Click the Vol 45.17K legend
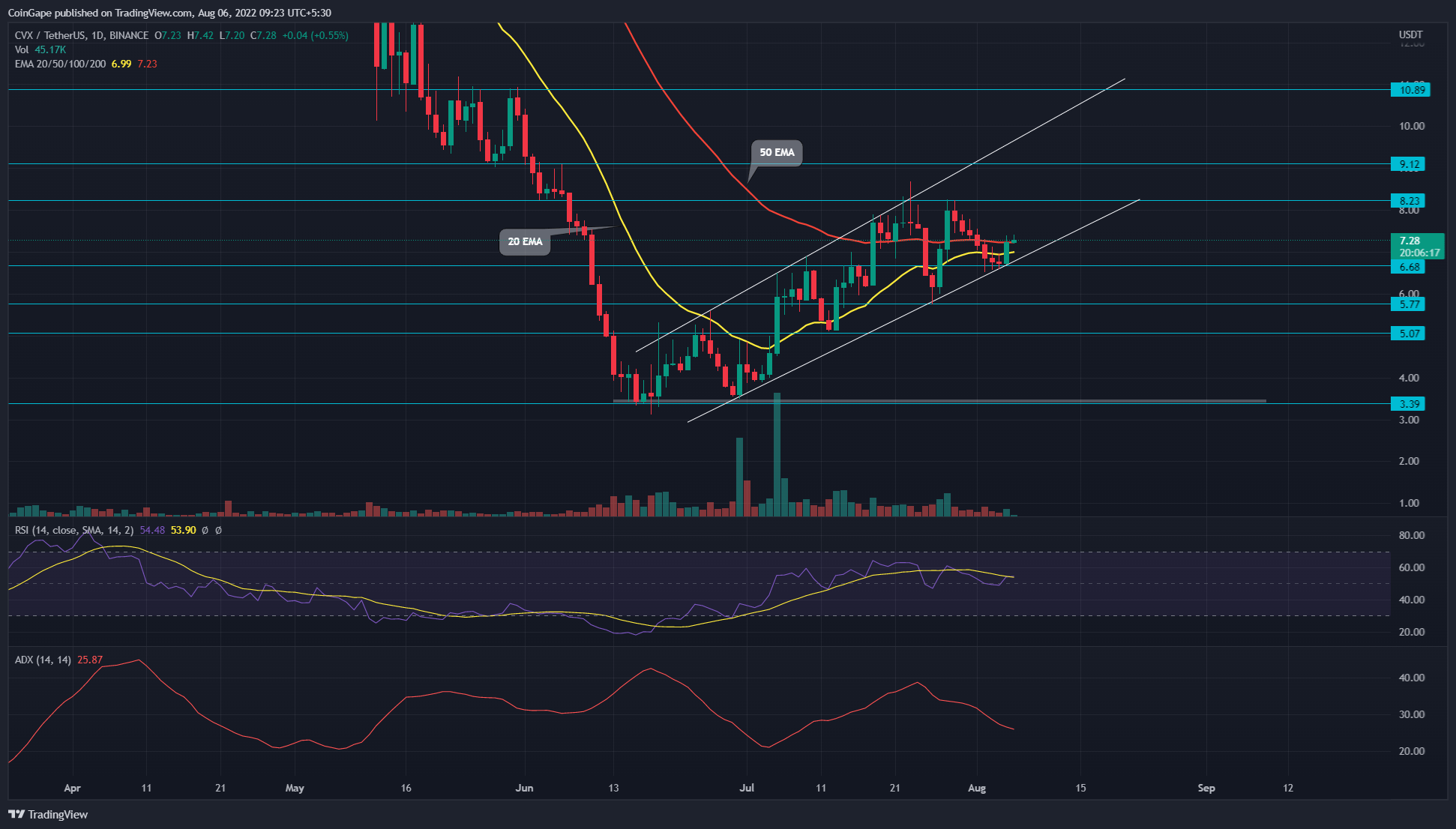The width and height of the screenshot is (1456, 829). pyautogui.click(x=40, y=49)
